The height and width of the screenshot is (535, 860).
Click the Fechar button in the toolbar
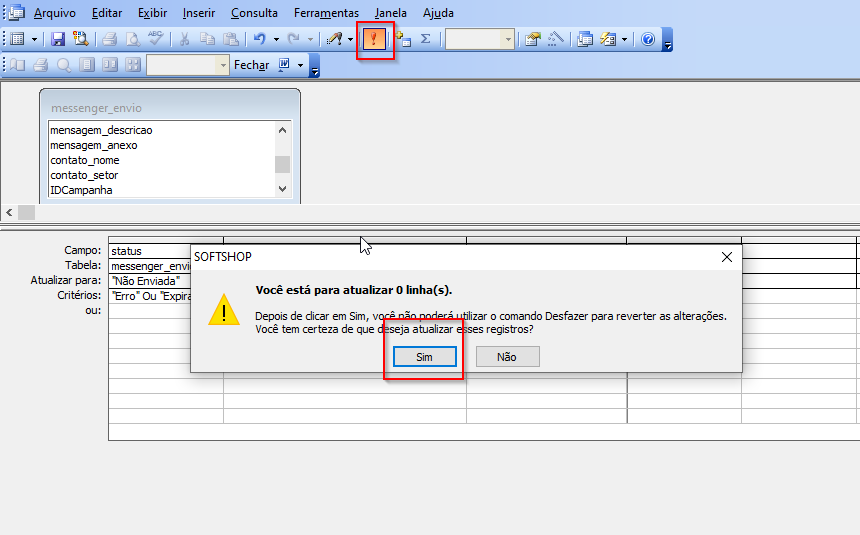pyautogui.click(x=251, y=65)
